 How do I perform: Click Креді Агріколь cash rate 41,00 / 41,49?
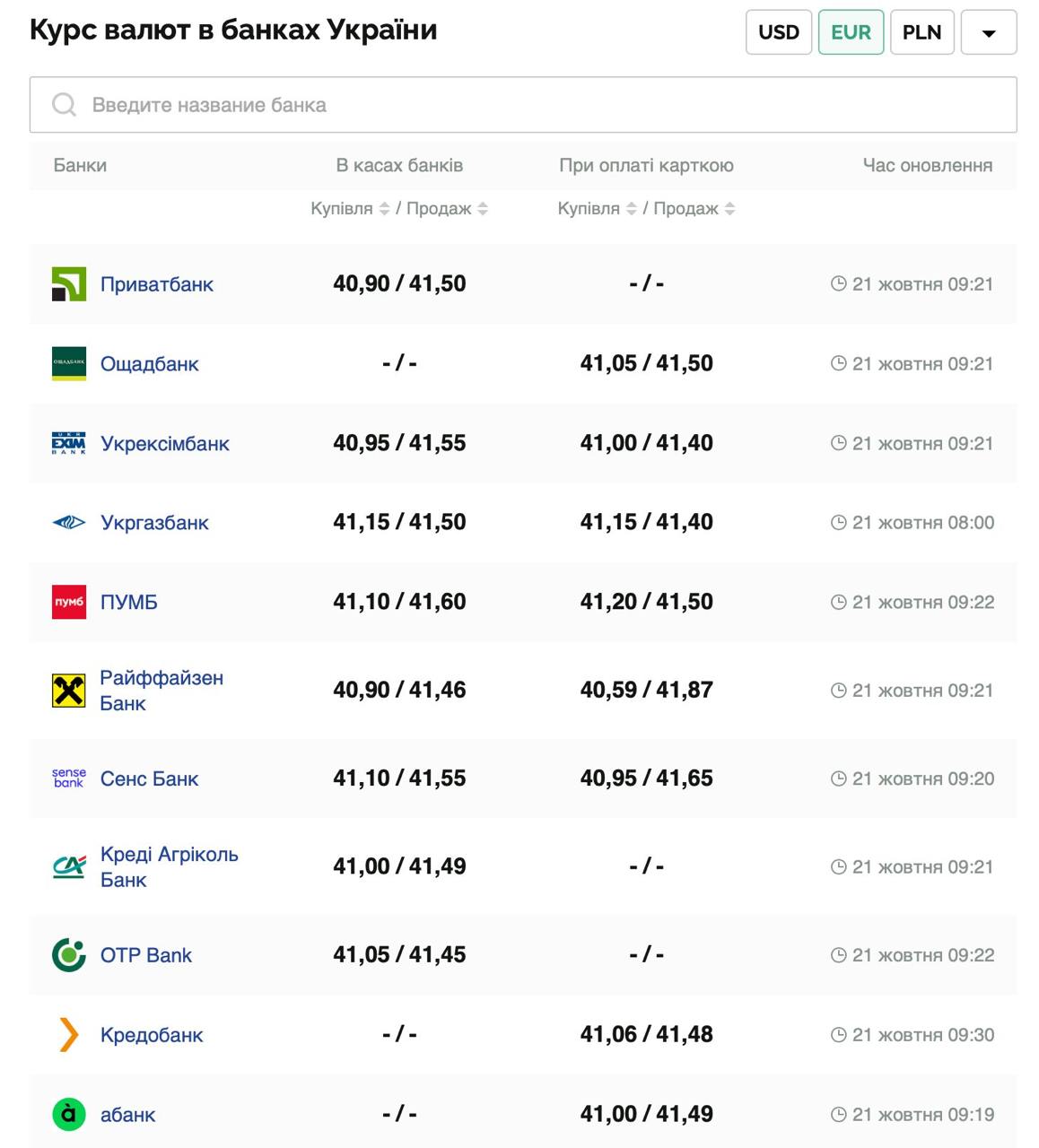tap(399, 866)
